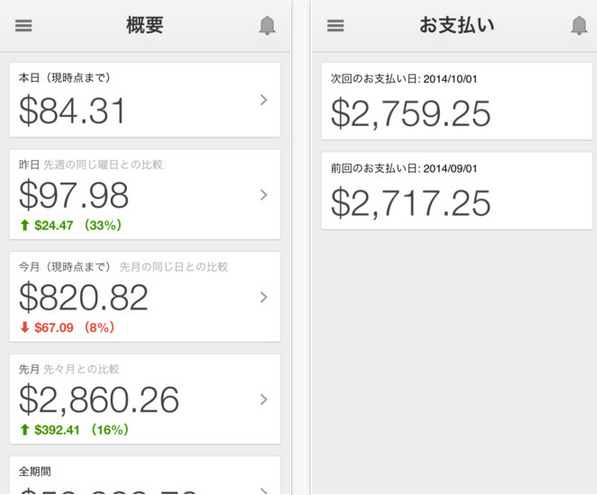The image size is (597, 495).
Task: Select previous payment card dated 2014/09/01
Action: 457,191
